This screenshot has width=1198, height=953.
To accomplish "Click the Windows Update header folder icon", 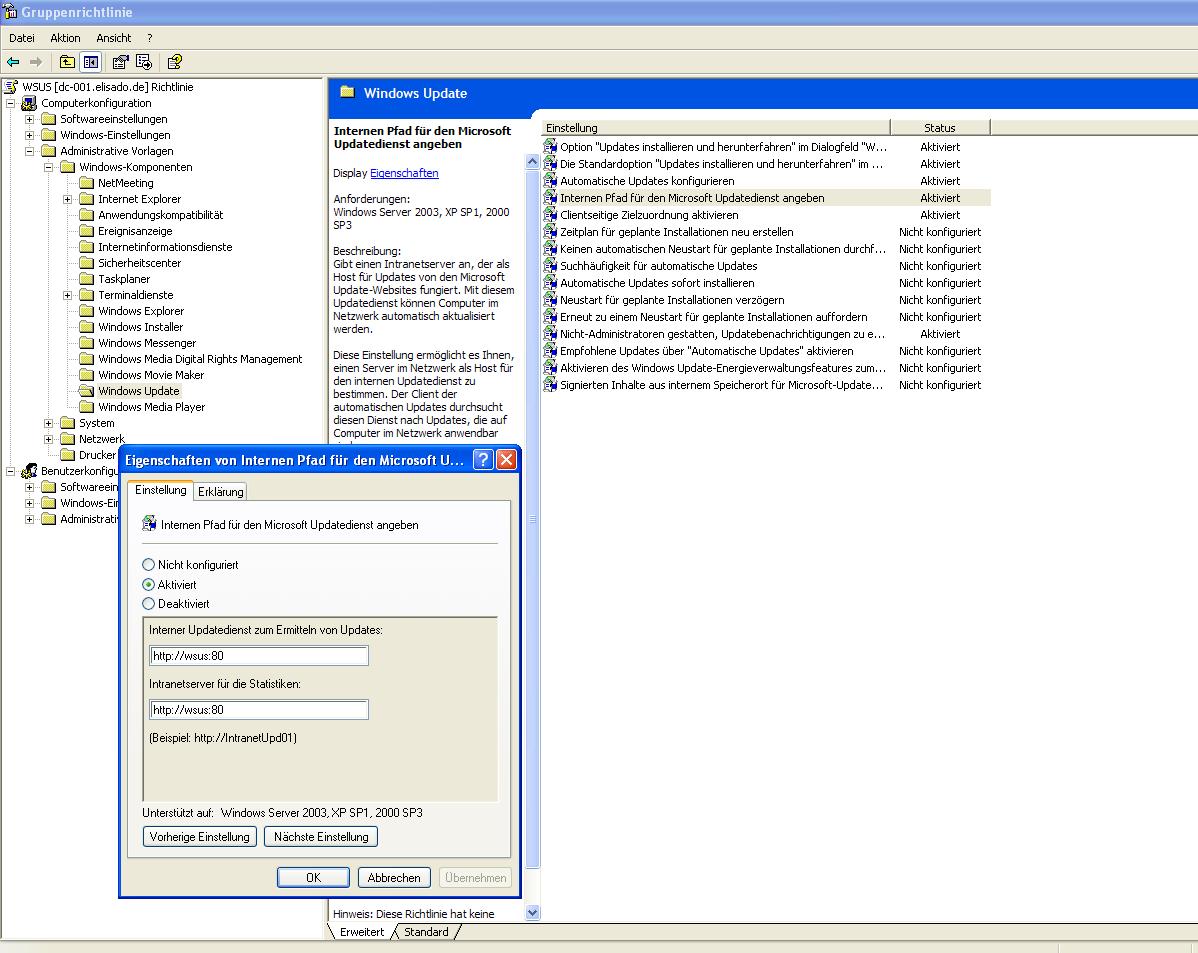I will (348, 92).
